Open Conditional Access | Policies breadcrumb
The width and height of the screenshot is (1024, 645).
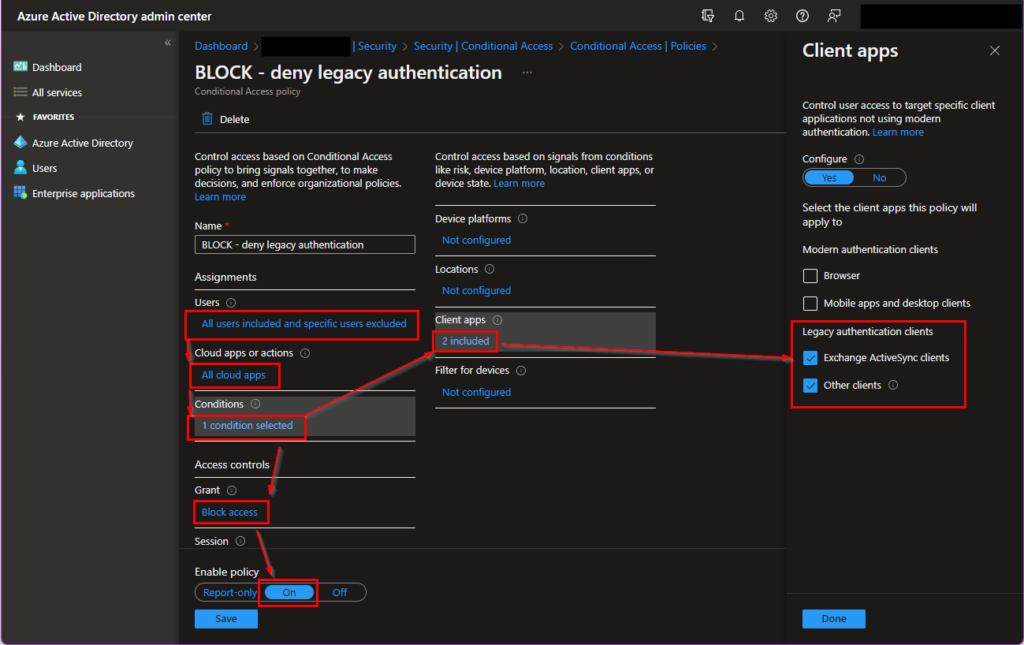(638, 46)
